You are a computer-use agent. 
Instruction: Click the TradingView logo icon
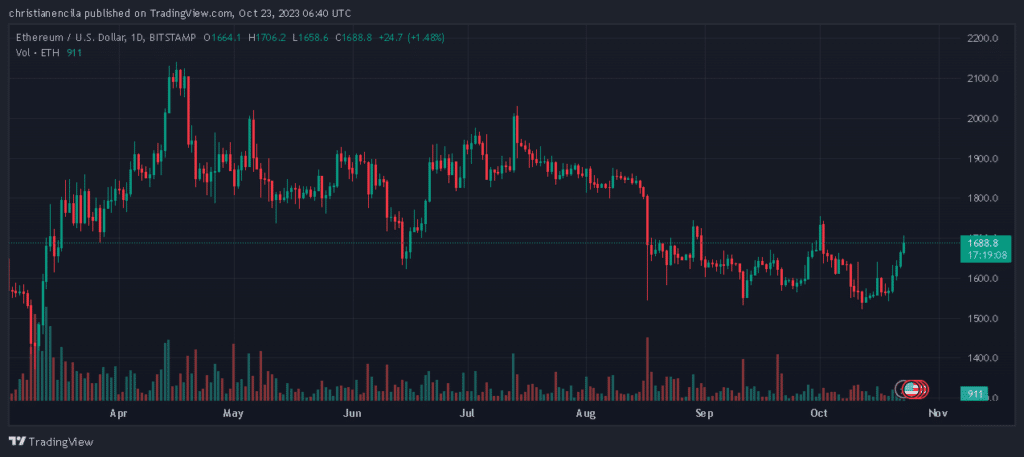17,441
